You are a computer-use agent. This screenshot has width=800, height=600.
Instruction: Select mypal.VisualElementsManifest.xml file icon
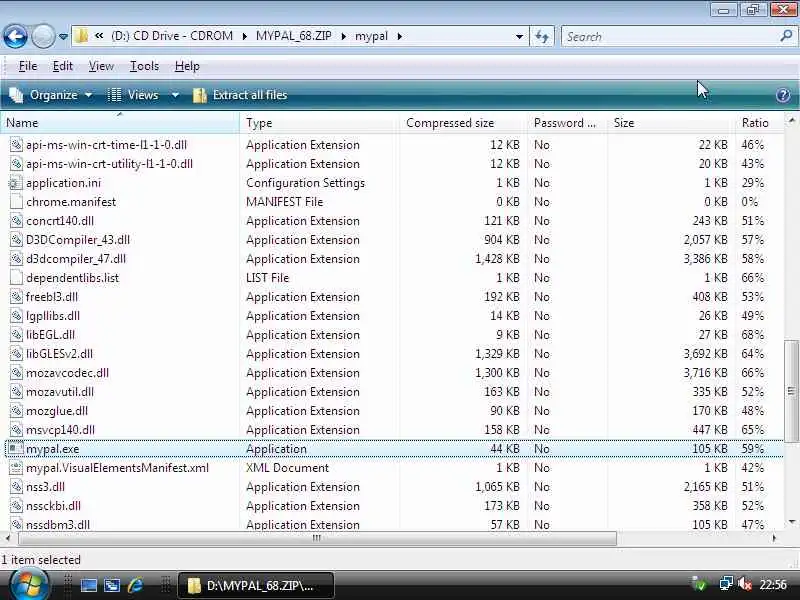pos(16,468)
